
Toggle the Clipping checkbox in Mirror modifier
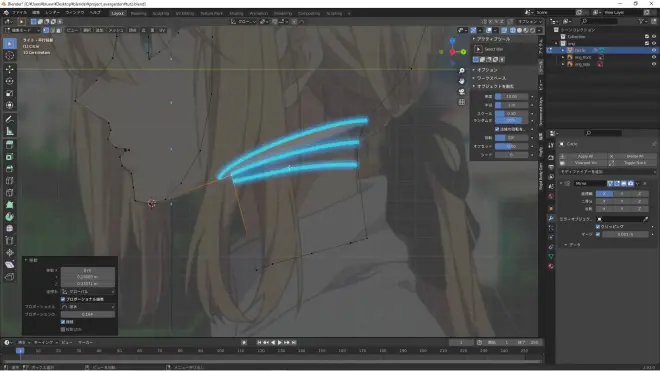[x=598, y=227]
